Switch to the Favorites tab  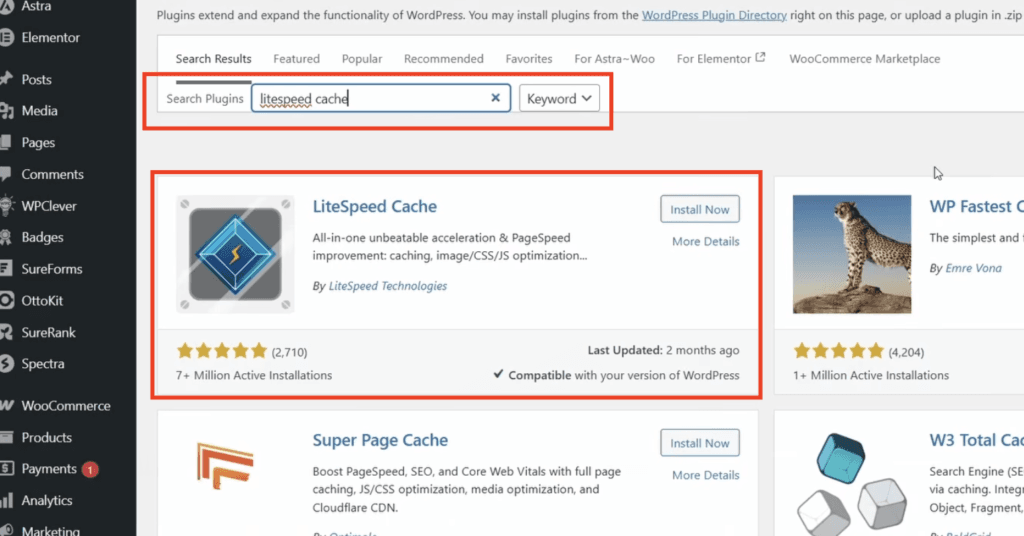point(529,59)
